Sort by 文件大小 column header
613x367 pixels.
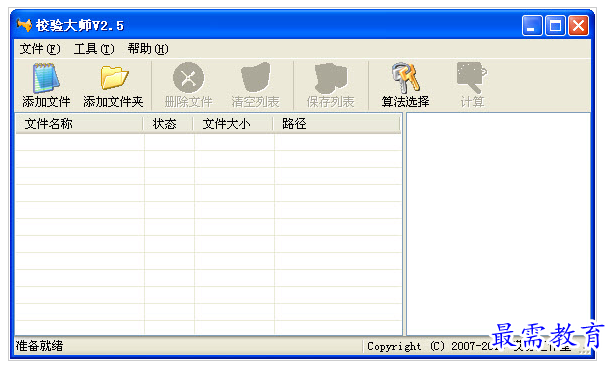click(x=233, y=124)
